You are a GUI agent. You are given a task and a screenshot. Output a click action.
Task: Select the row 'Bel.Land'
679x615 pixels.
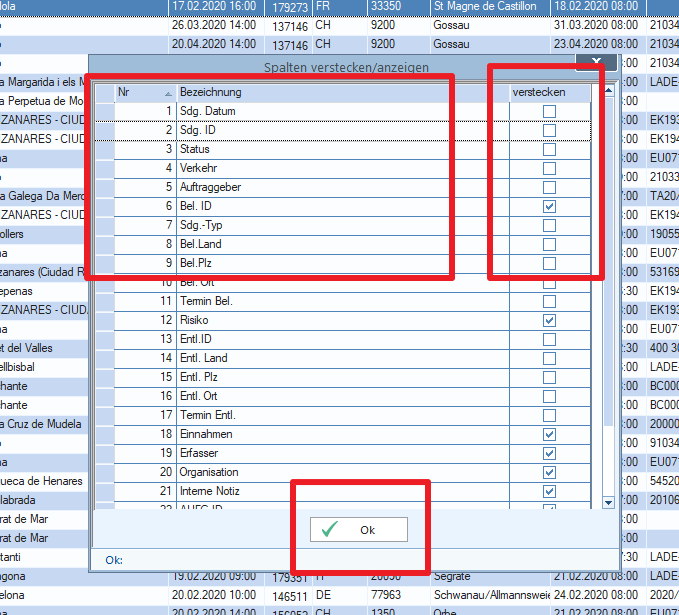pos(343,244)
